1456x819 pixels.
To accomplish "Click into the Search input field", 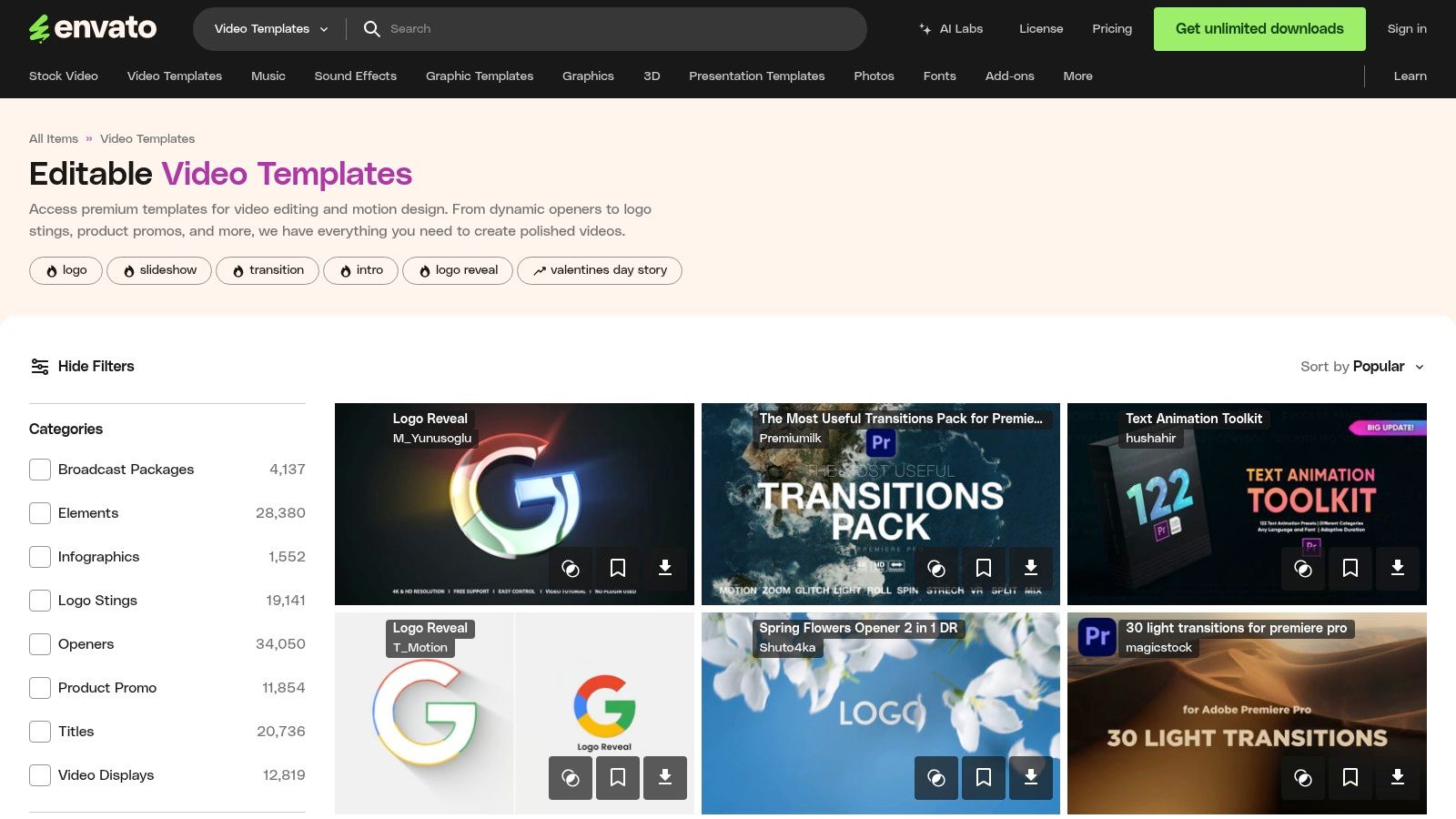I will tap(619, 29).
